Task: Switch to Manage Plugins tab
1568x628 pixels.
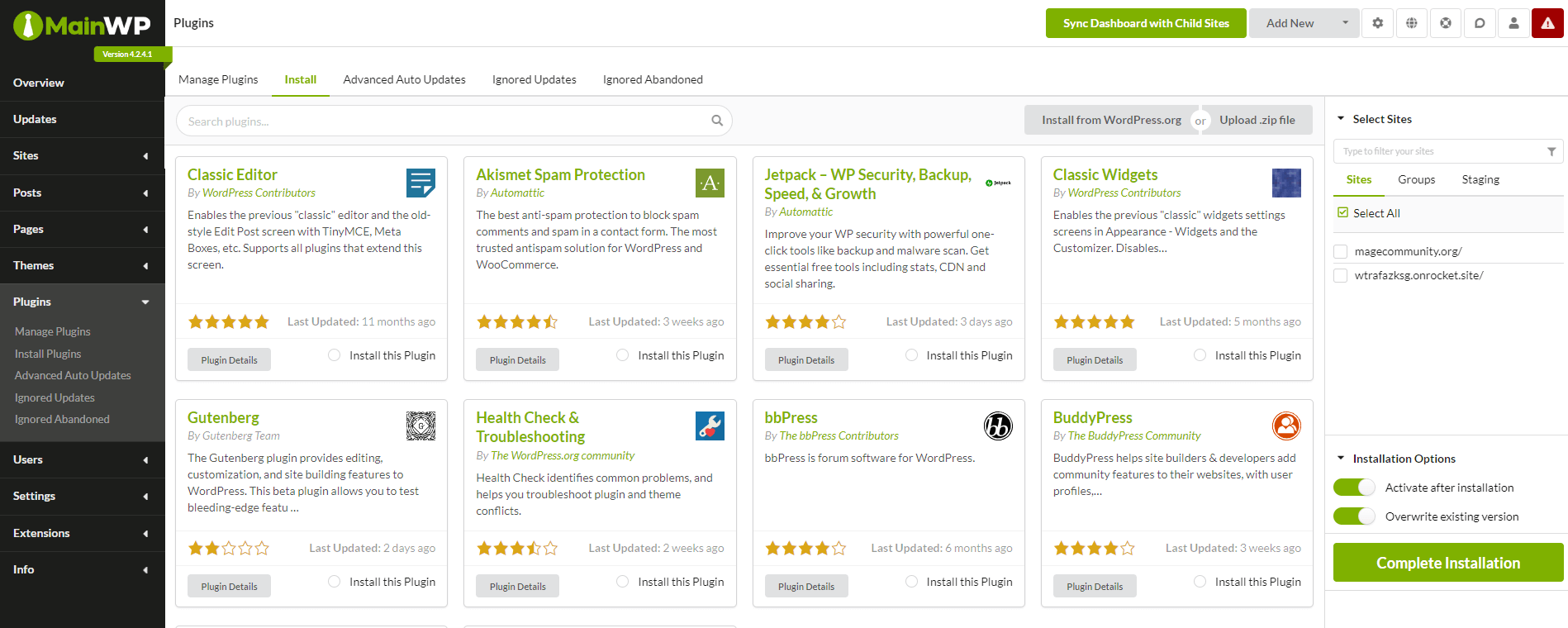Action: [x=218, y=79]
